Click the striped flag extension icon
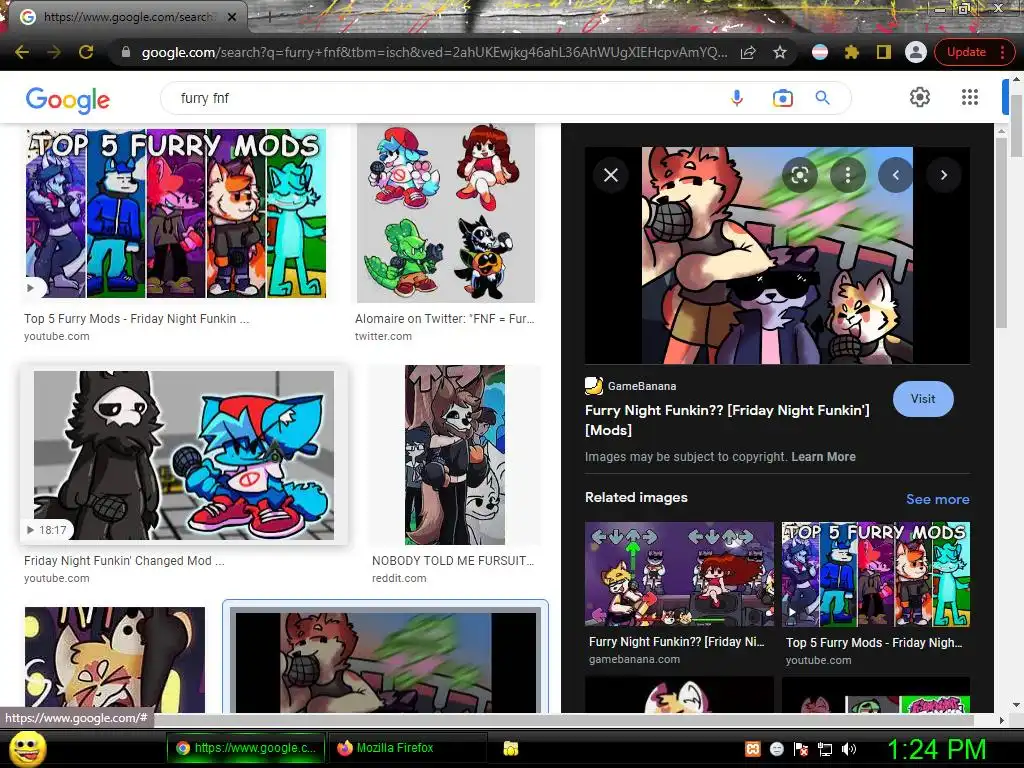The height and width of the screenshot is (768, 1024). click(820, 52)
